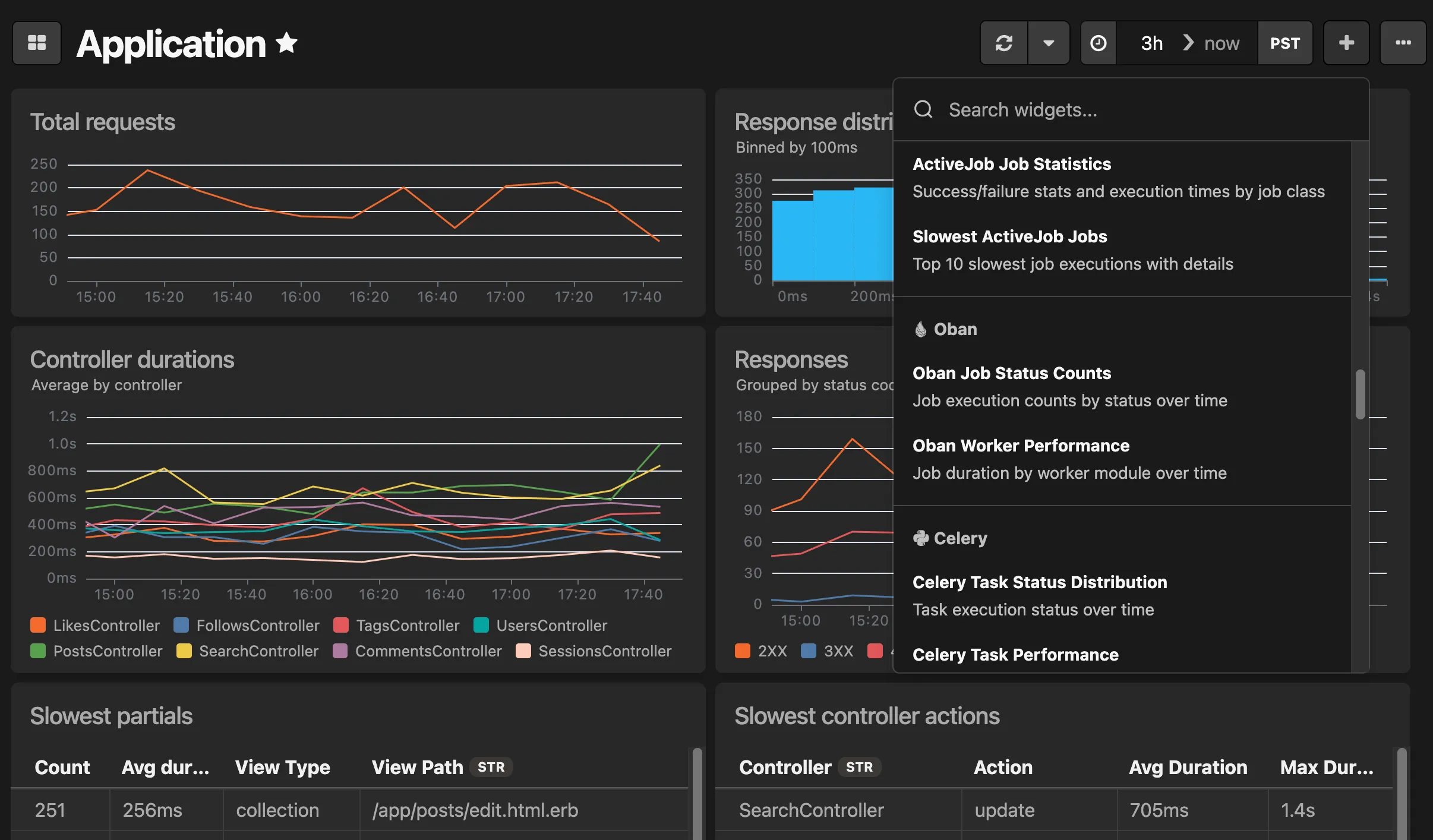Click the PST timezone button
The width and height of the screenshot is (1433, 840).
[x=1285, y=42]
